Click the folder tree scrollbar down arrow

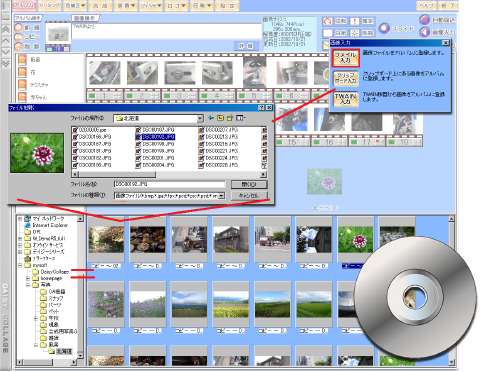[80, 356]
